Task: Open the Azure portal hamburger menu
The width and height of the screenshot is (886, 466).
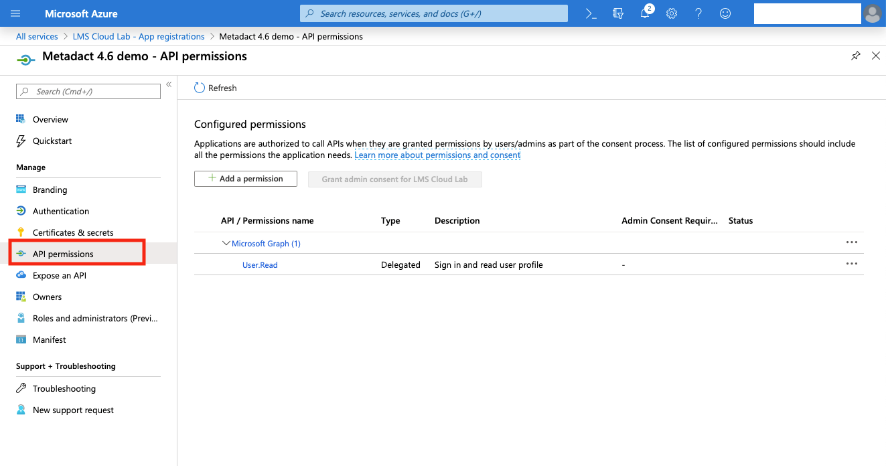Action: tap(15, 14)
